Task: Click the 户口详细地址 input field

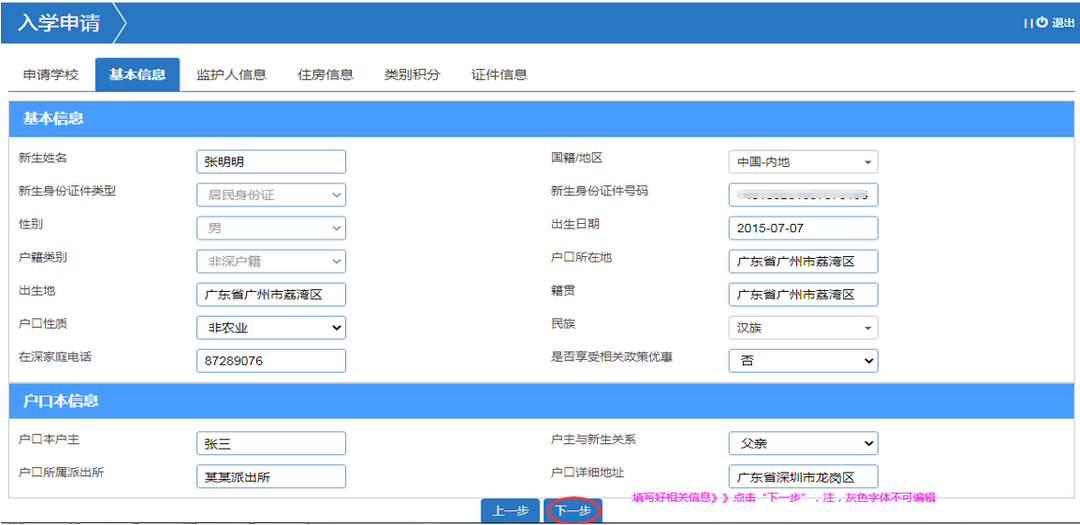Action: click(x=803, y=477)
